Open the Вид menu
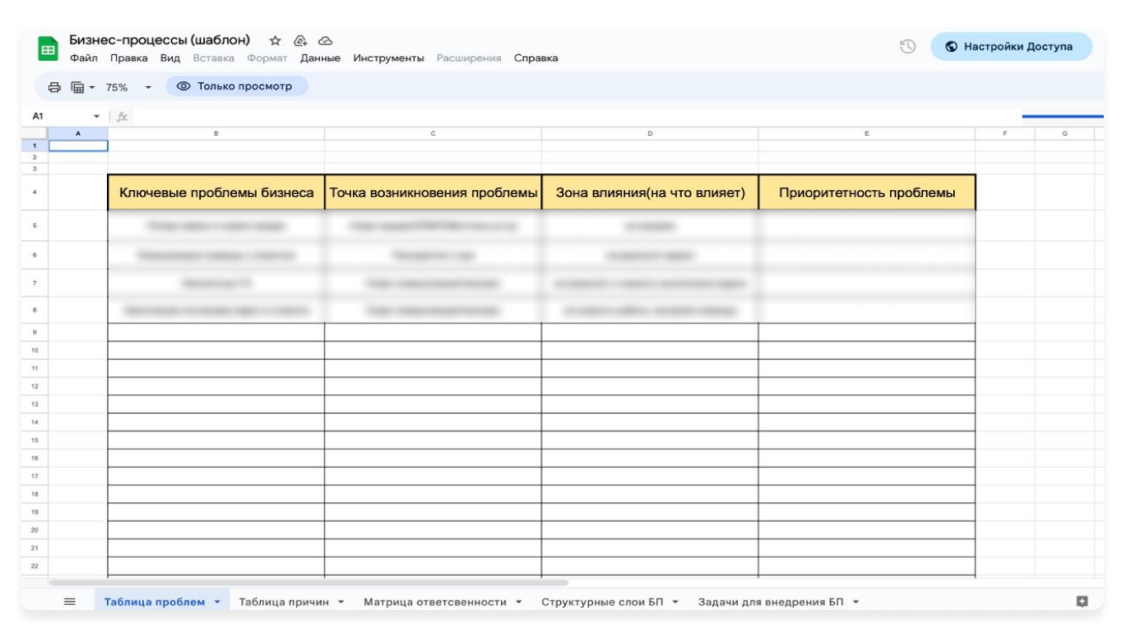 click(x=170, y=58)
